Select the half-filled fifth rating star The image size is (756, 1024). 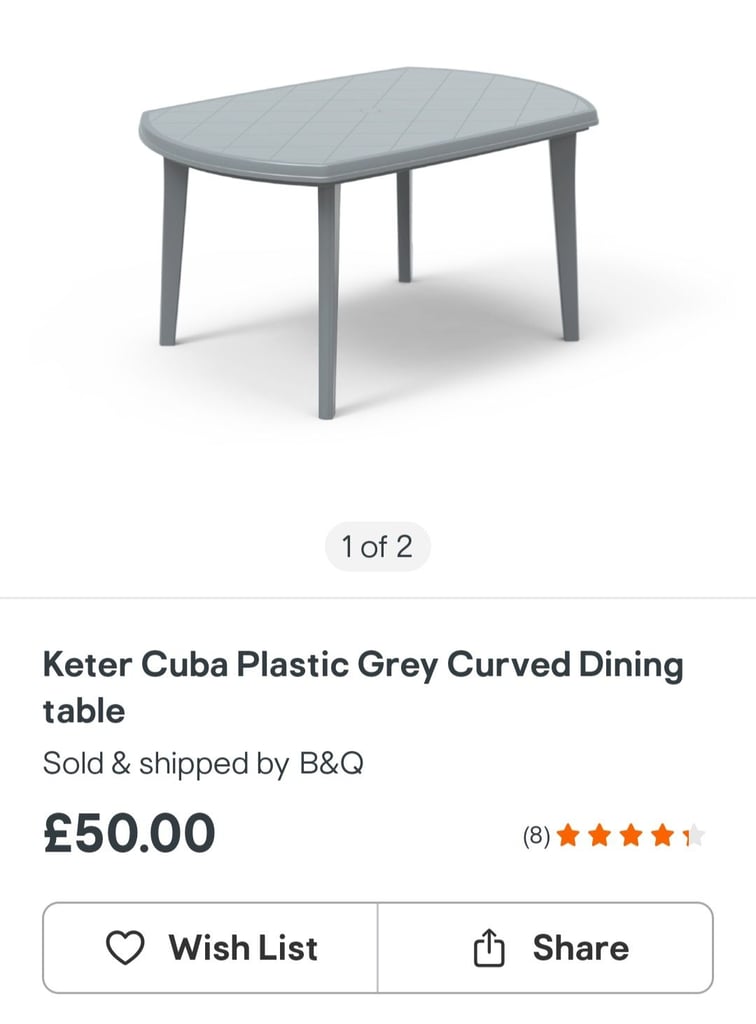pos(693,835)
